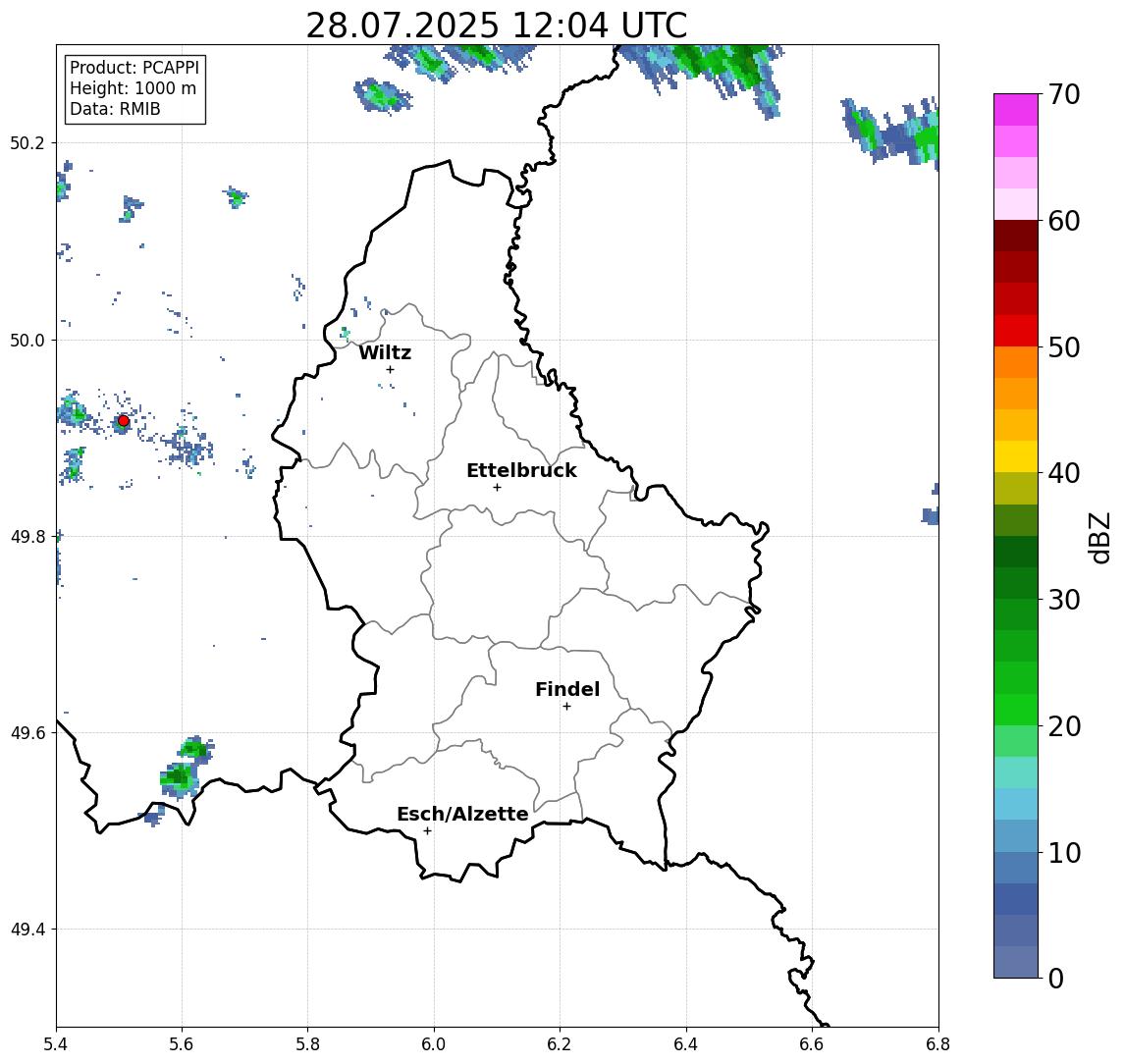Screen dimensions: 1124x1064
Task: Click the magenta 70 dBZ colorbar segment
Action: point(1016,110)
